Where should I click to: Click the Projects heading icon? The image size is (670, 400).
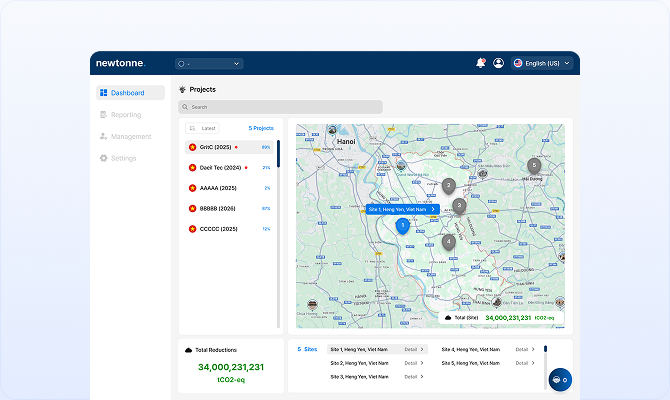click(x=182, y=89)
